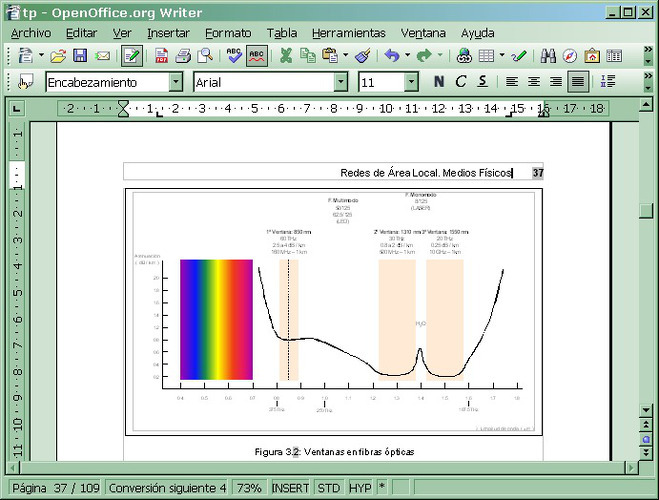Click the Previous Page double-arrow button
This screenshot has width=659, height=500.
pyautogui.click(x=646, y=425)
